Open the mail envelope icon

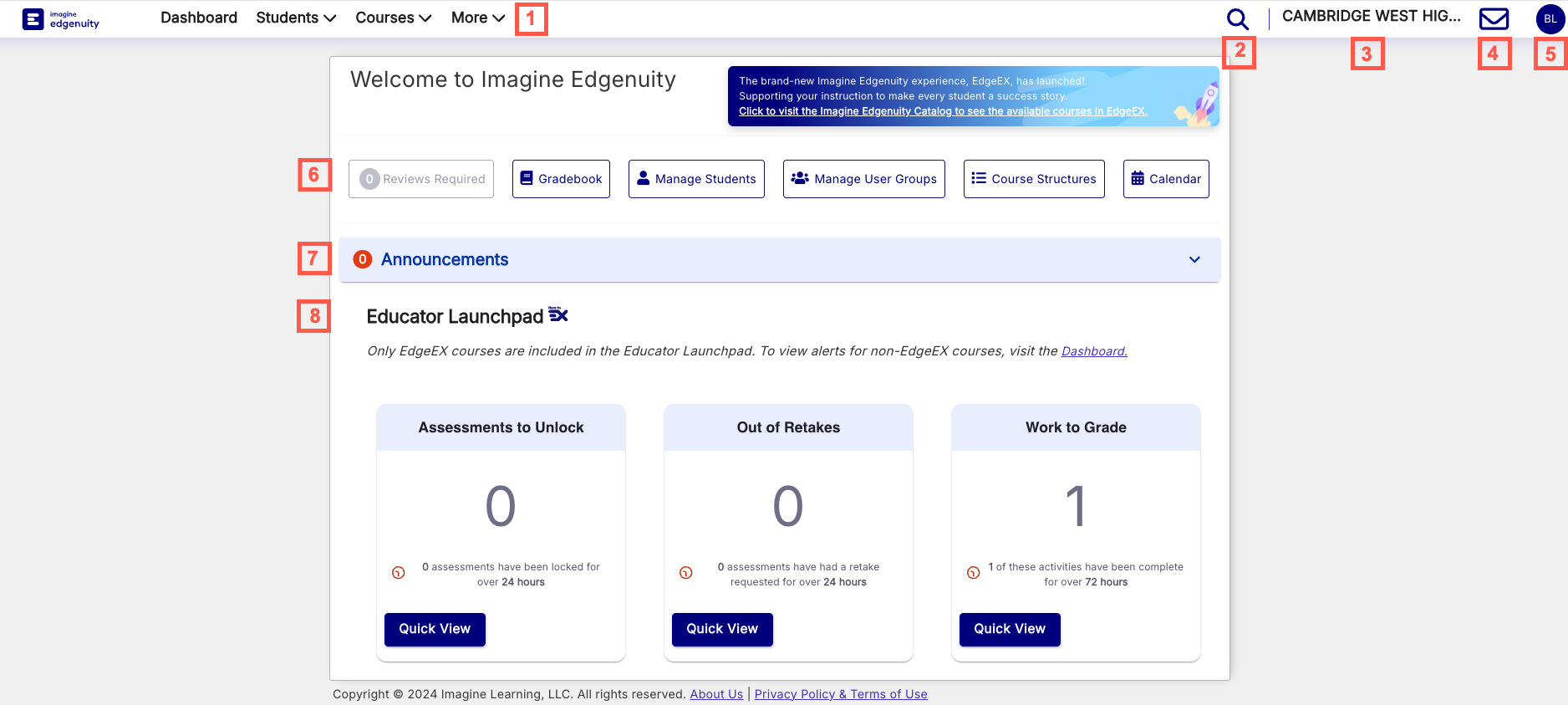1494,18
